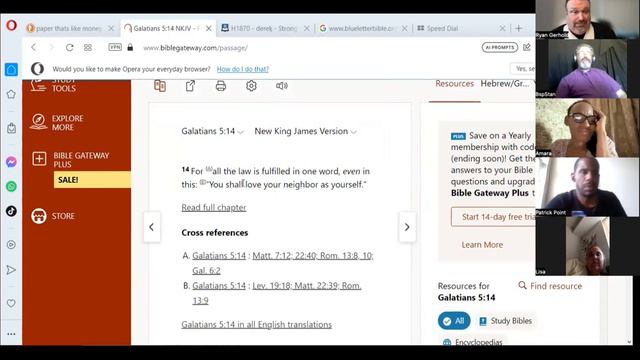Open AI Prompts button in address bar
The image size is (640, 360).
coord(500,47)
